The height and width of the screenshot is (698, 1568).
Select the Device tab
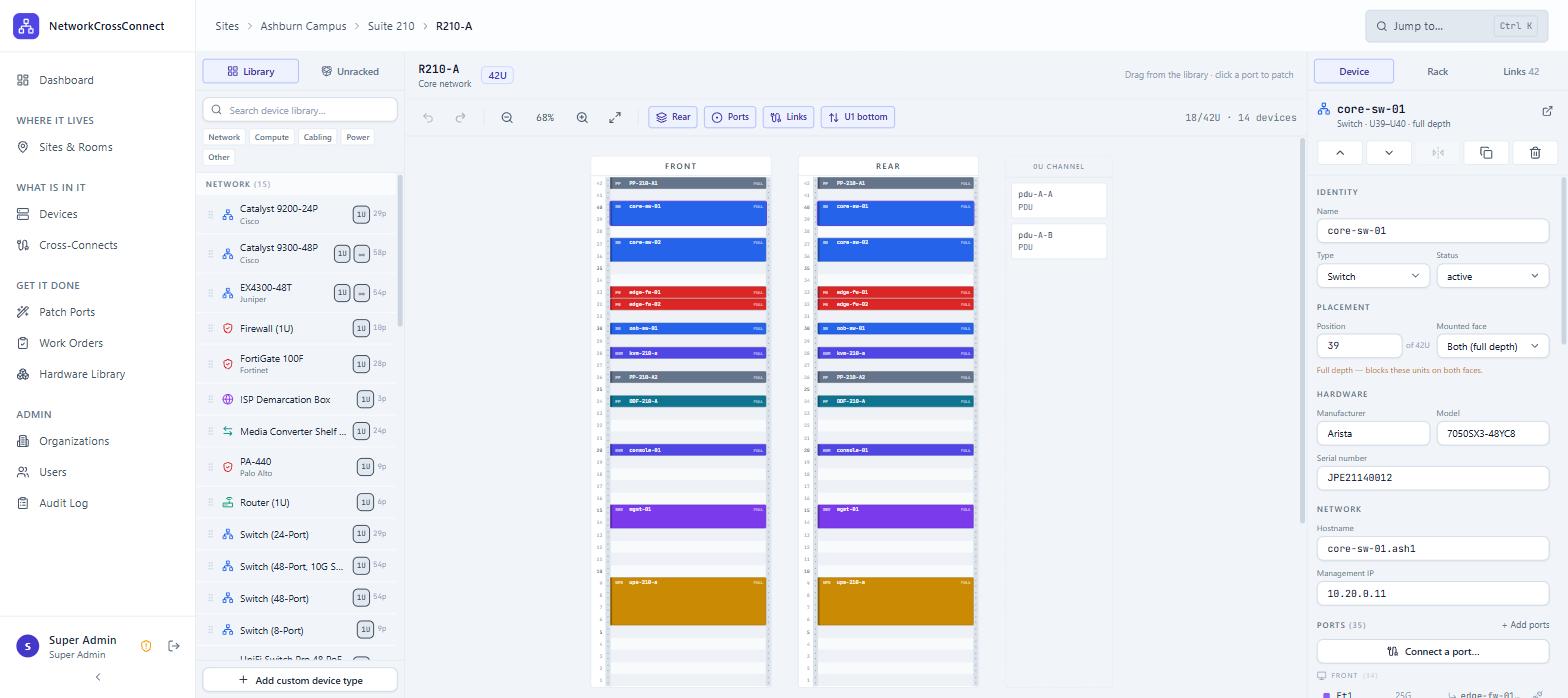[1353, 71]
